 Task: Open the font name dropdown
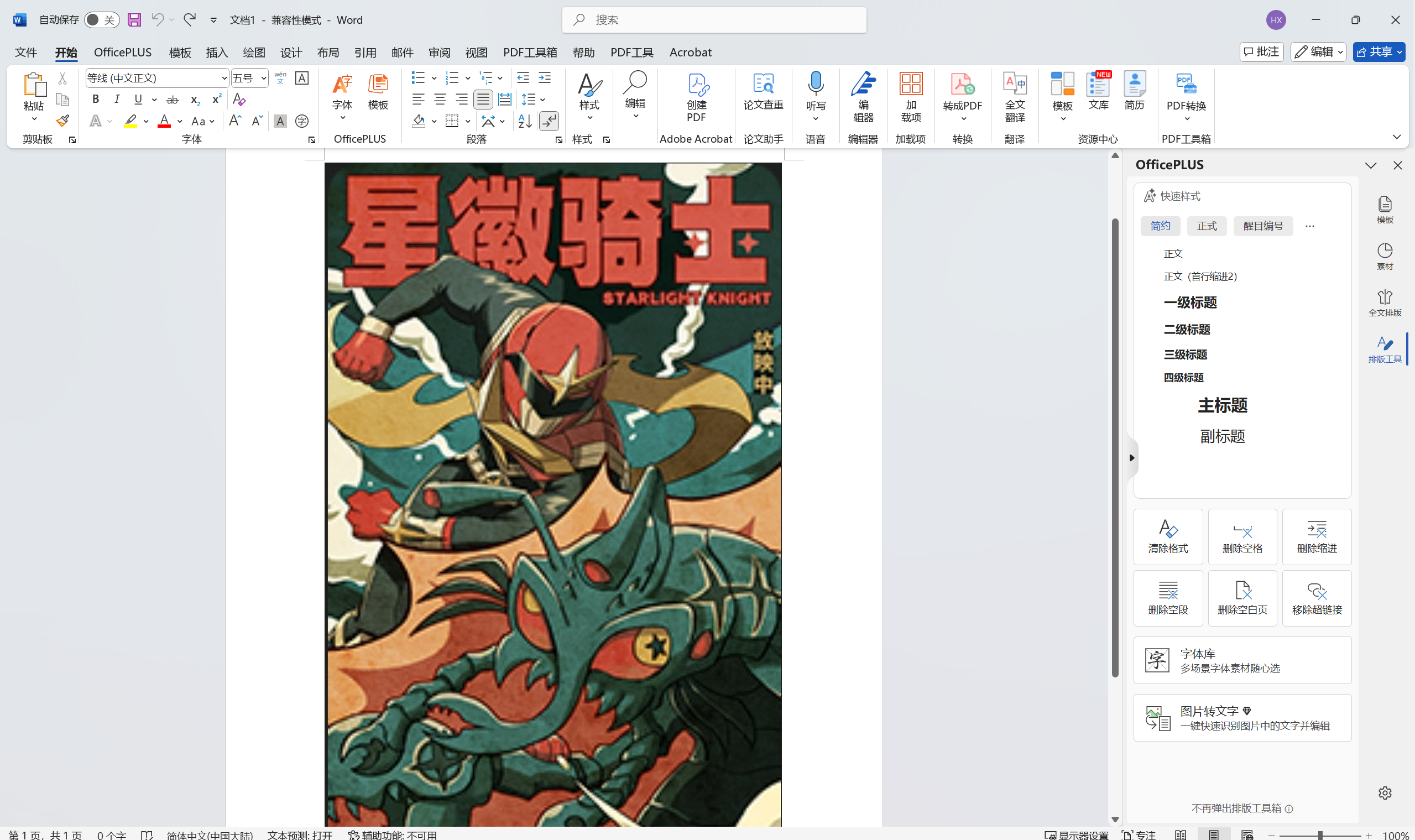click(223, 78)
